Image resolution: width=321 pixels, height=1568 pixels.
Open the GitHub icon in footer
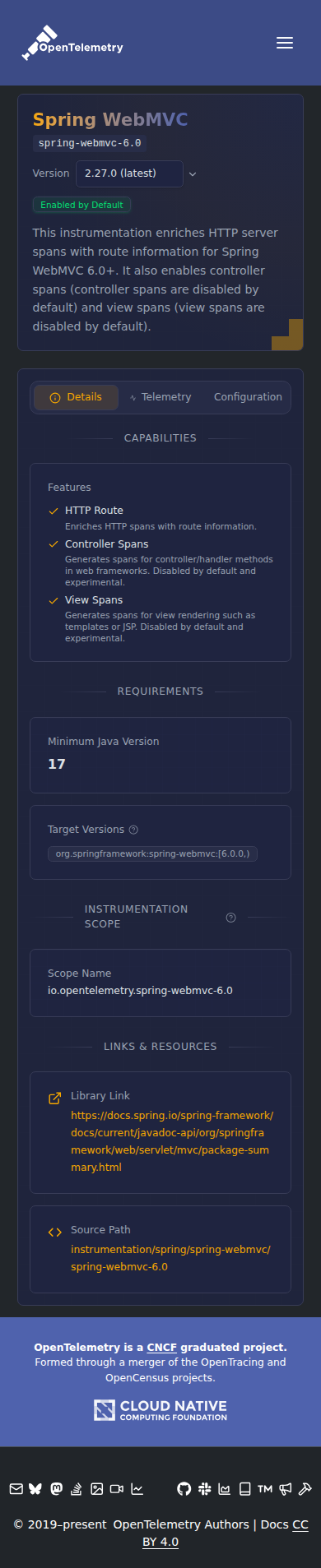coord(184,1488)
